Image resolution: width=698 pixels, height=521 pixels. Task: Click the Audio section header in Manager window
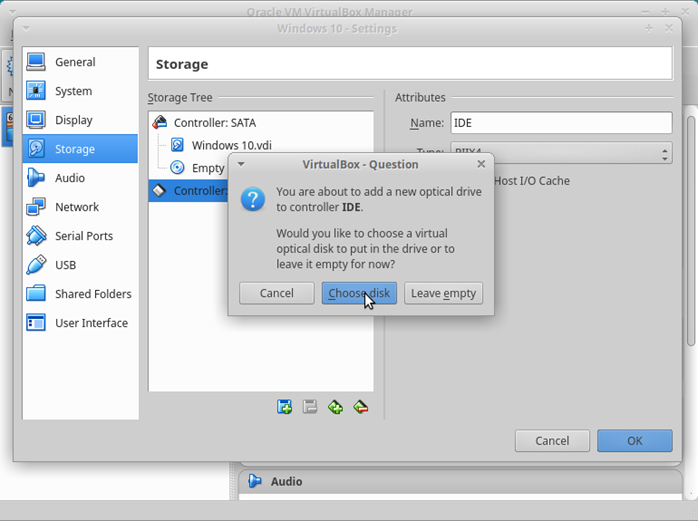[x=460, y=481]
